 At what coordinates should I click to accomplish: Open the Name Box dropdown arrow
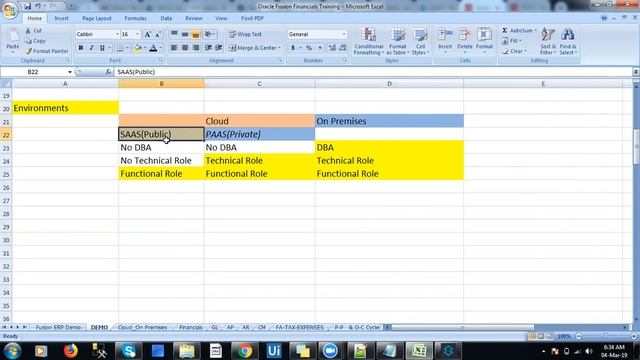[70, 72]
